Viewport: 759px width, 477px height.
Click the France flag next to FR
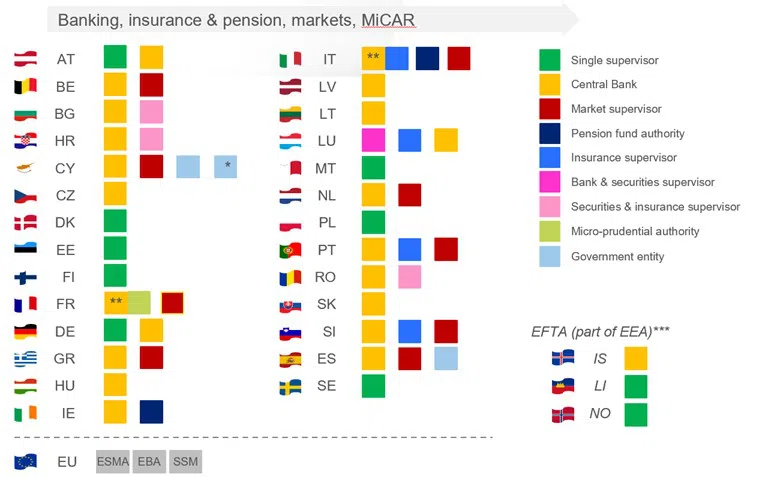point(26,304)
